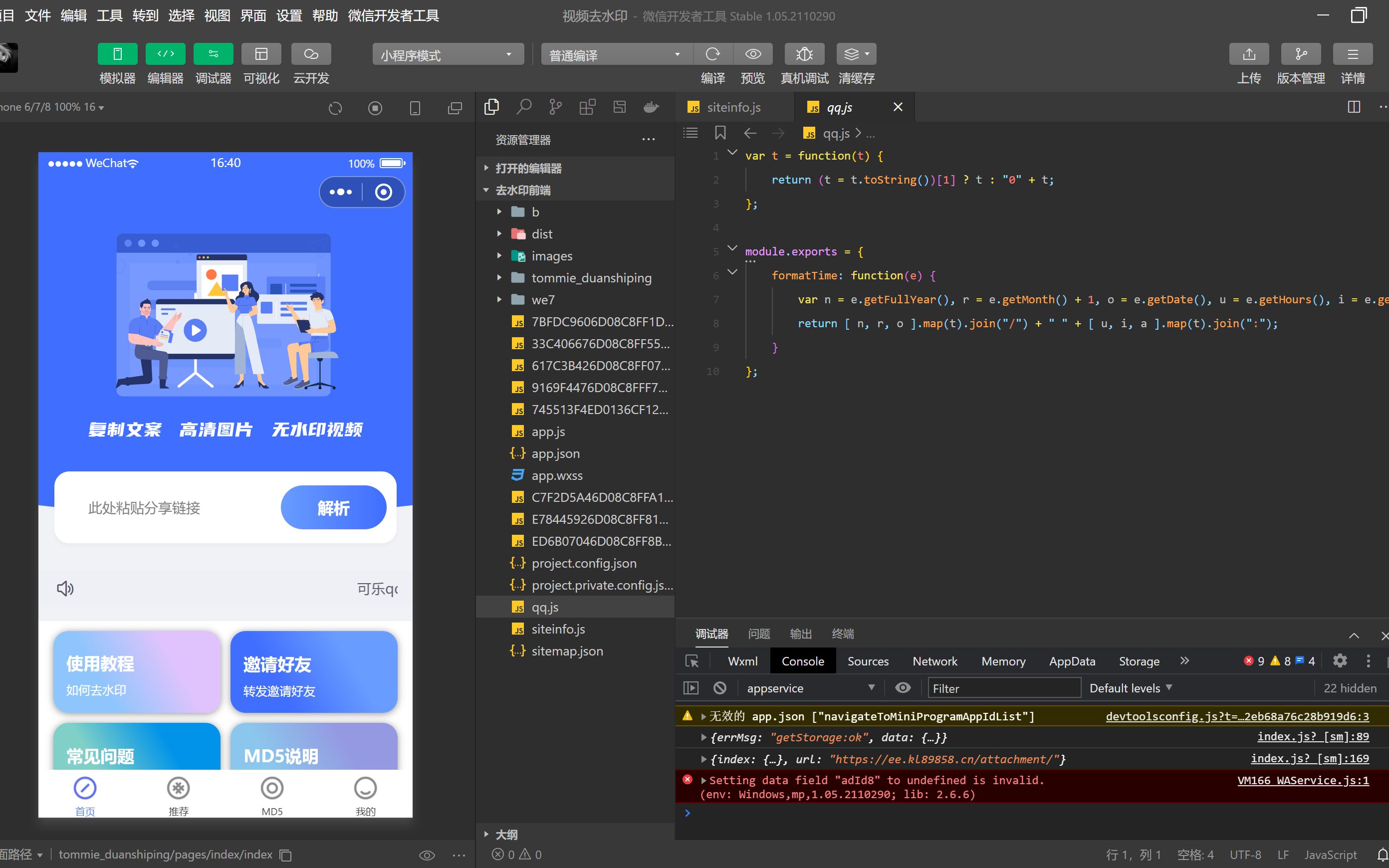
Task: Expand the 大纲 outline section
Action: 575,834
